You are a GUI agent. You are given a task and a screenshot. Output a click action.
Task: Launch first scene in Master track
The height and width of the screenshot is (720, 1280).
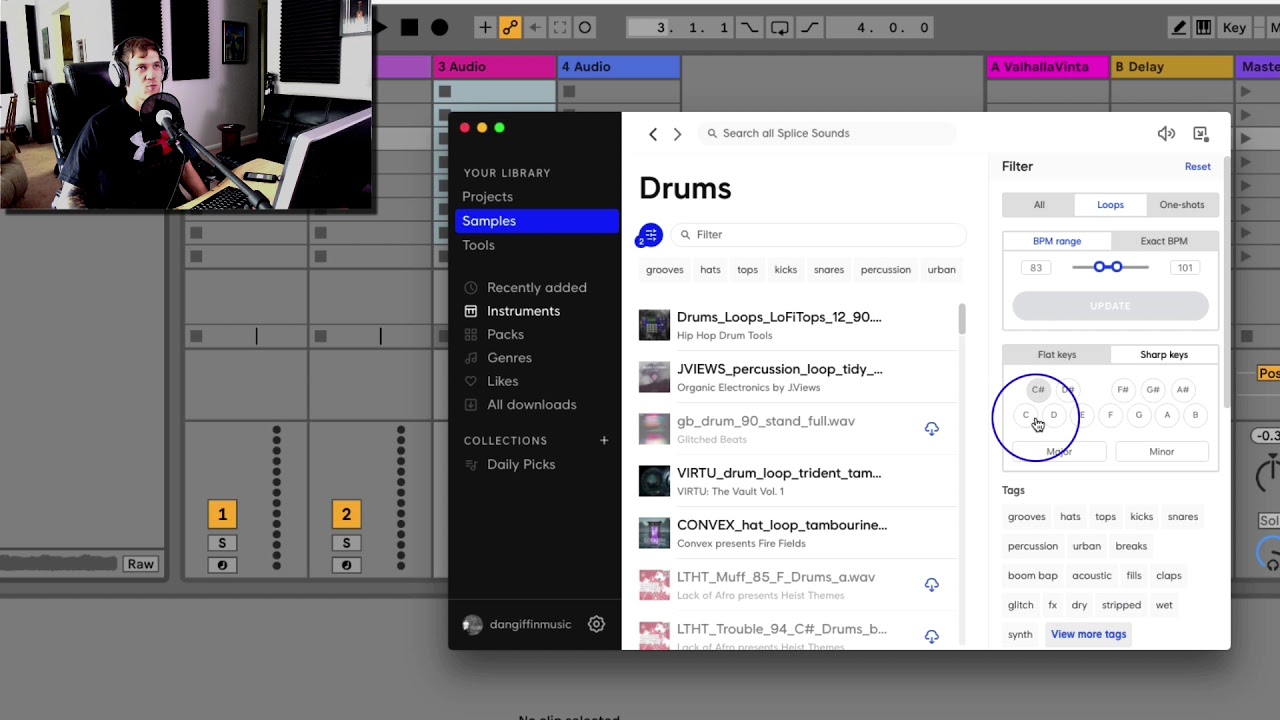(1245, 92)
